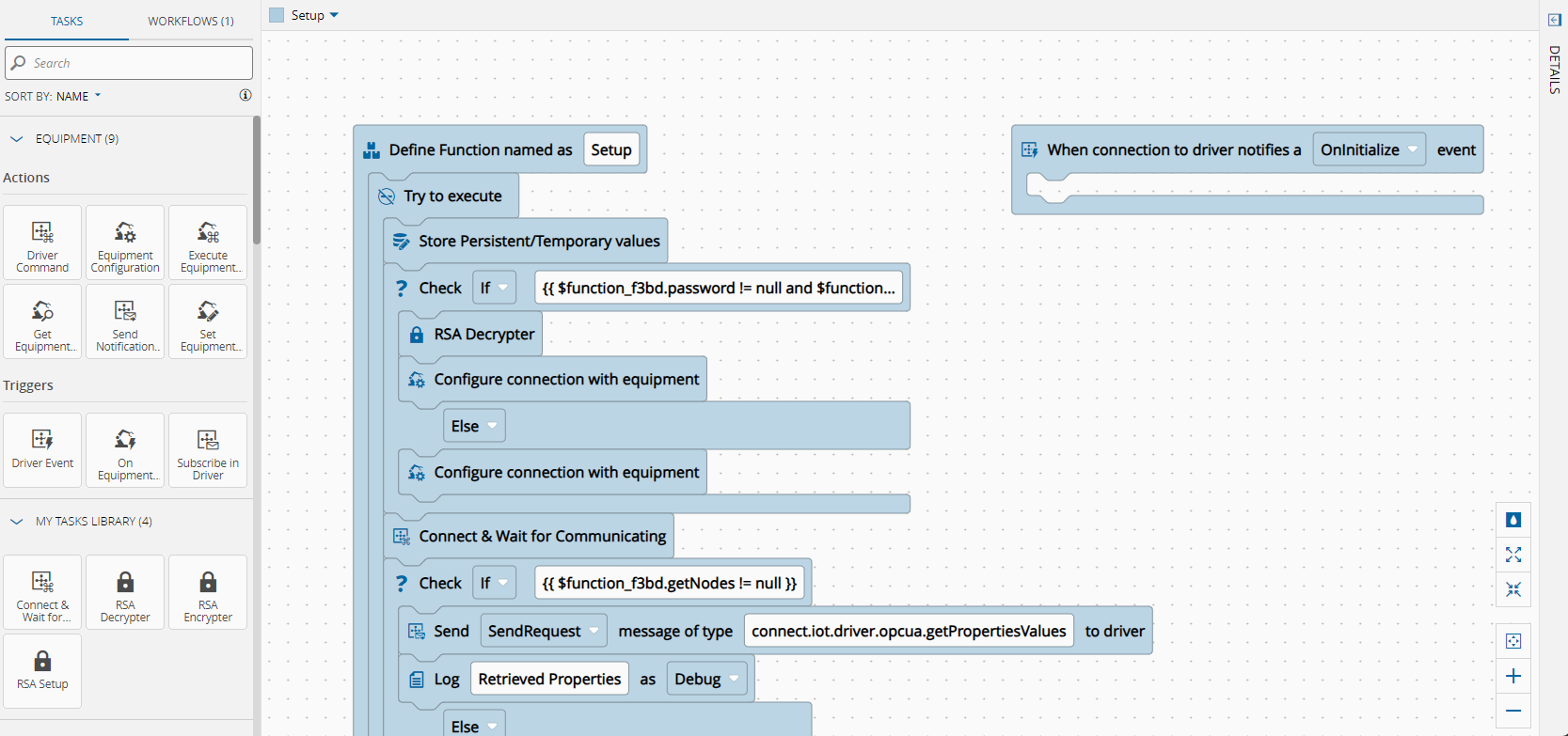The width and height of the screenshot is (1568, 736).
Task: Select the Driver Event trigger
Action: pyautogui.click(x=42, y=450)
